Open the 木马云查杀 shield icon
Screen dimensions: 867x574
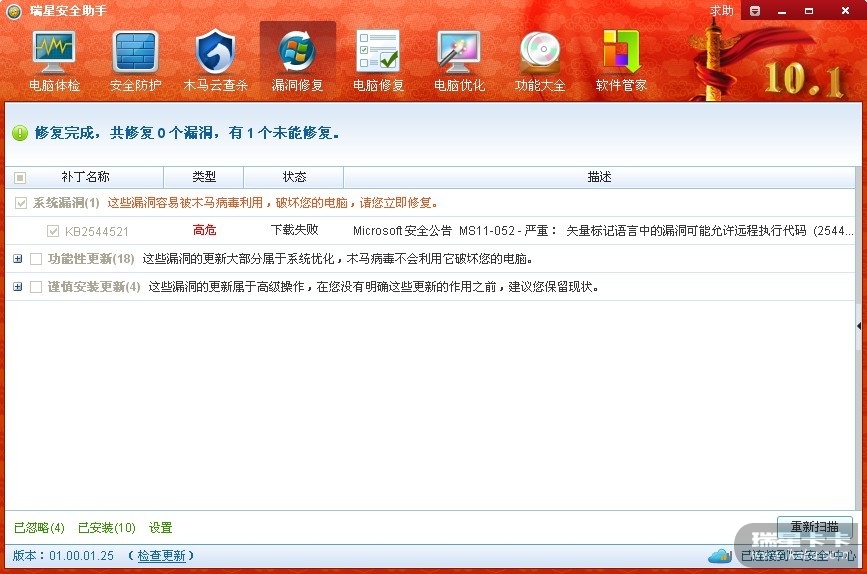[216, 61]
